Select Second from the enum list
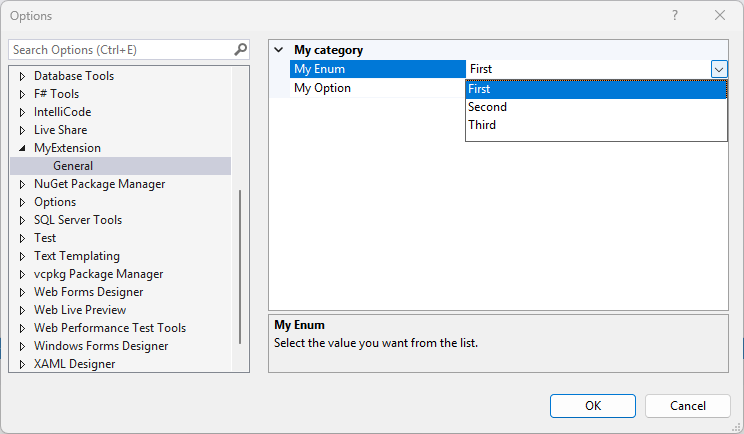The width and height of the screenshot is (744, 434). (488, 107)
